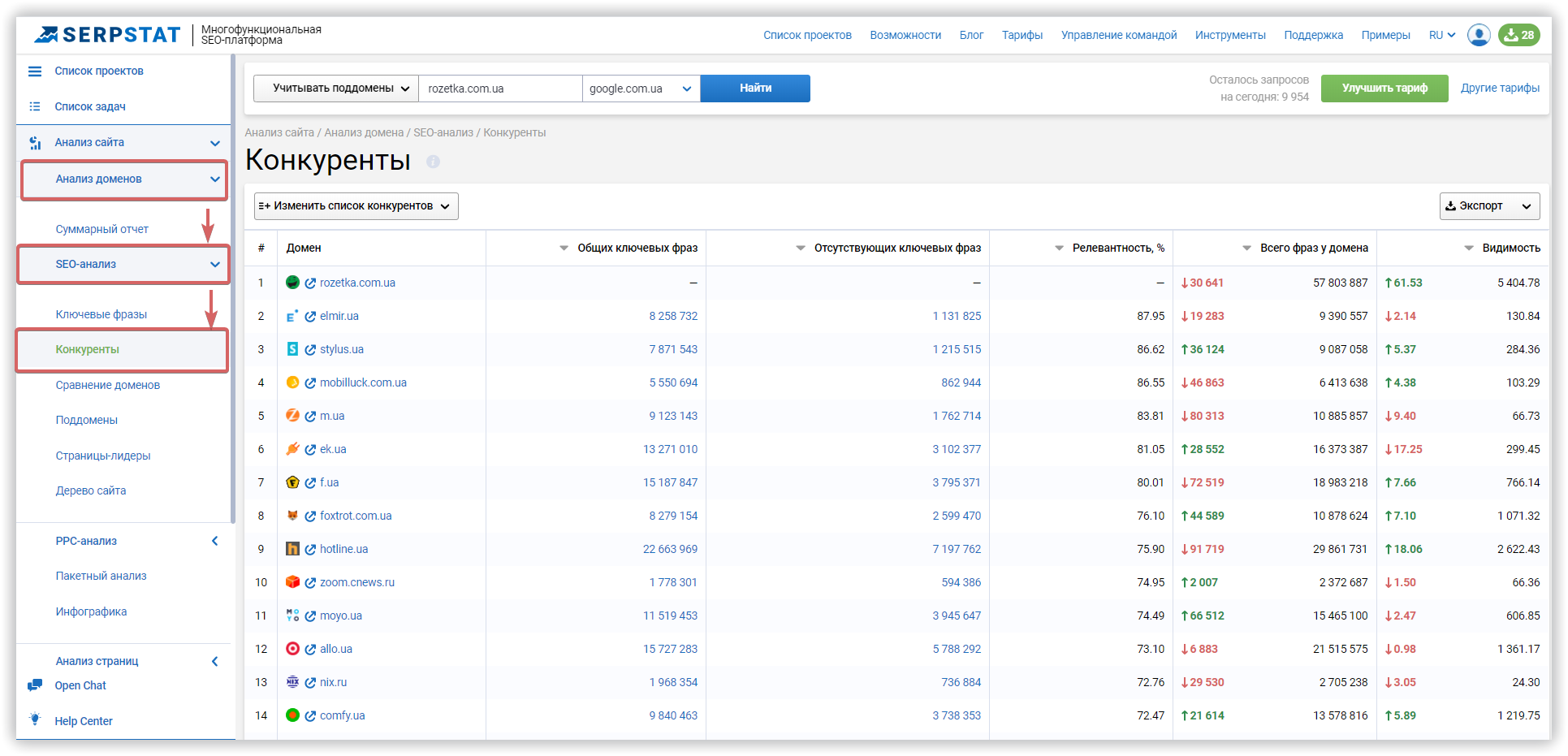Image resolution: width=1568 pixels, height=756 pixels.
Task: Open the Учитывать поддомены dropdown
Action: coord(336,89)
